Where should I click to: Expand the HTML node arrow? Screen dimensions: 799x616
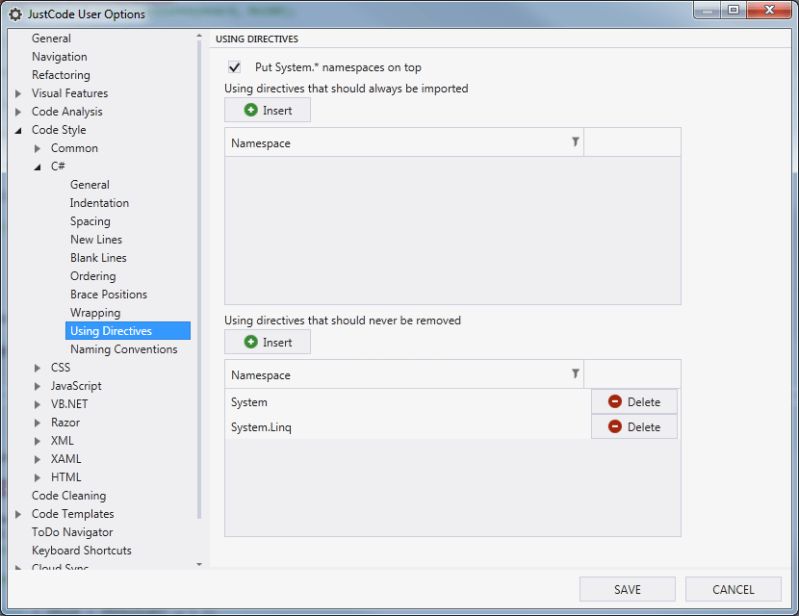37,478
